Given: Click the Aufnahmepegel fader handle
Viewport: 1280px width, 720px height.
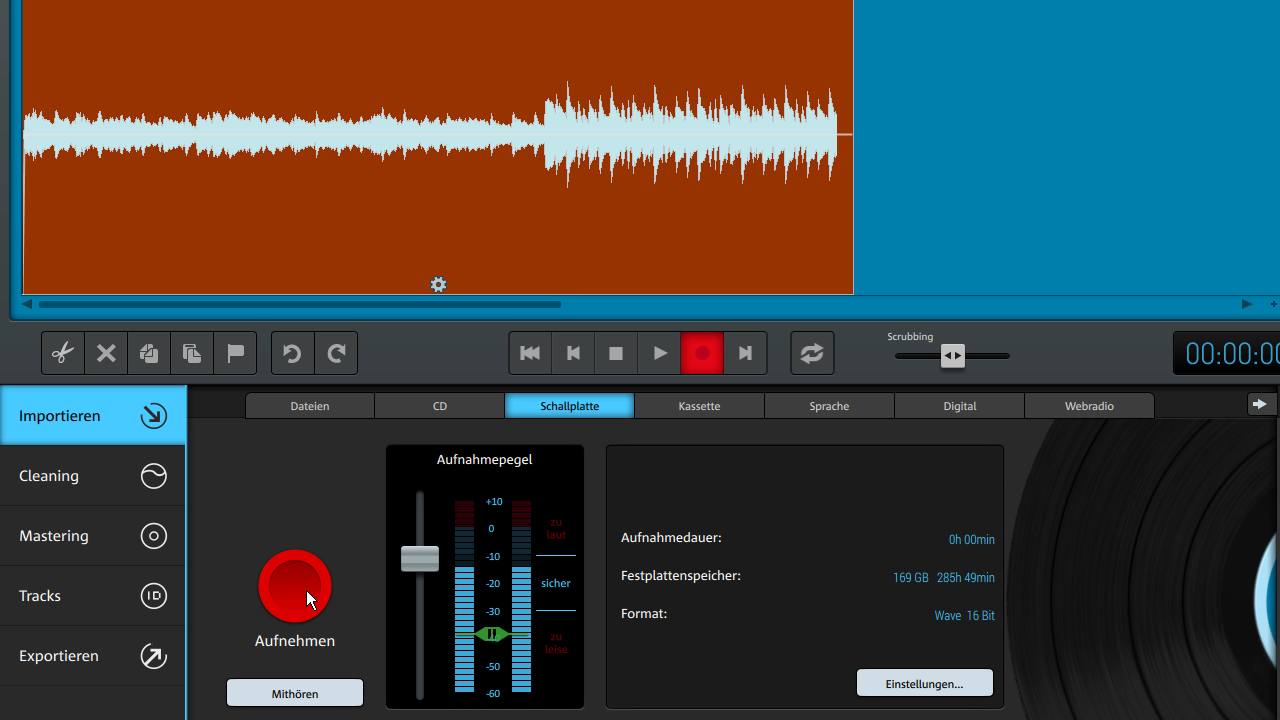Looking at the screenshot, I should tap(420, 559).
